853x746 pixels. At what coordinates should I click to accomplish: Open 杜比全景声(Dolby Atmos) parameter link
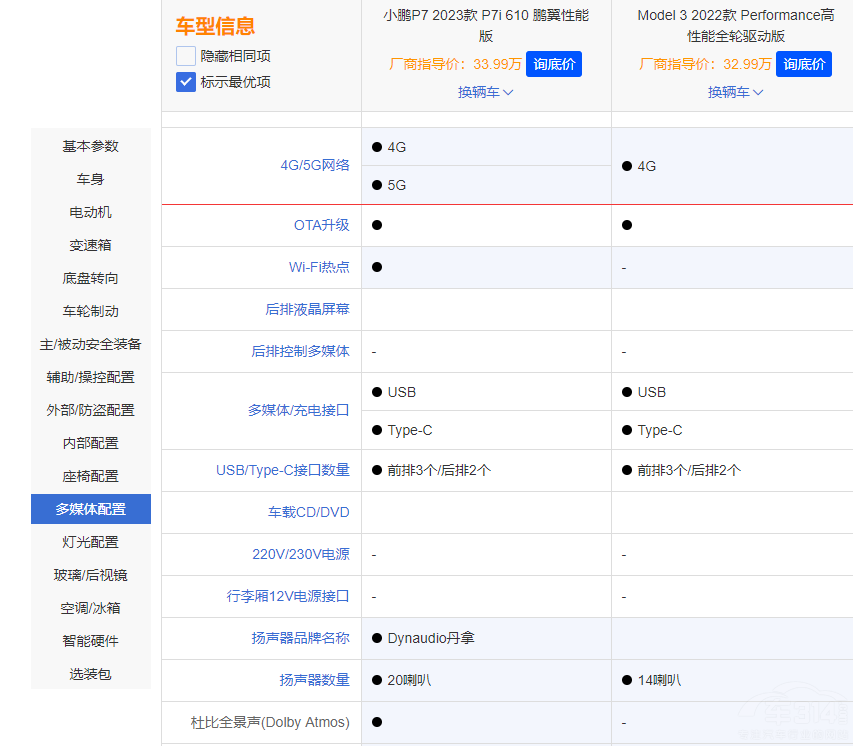pos(270,722)
